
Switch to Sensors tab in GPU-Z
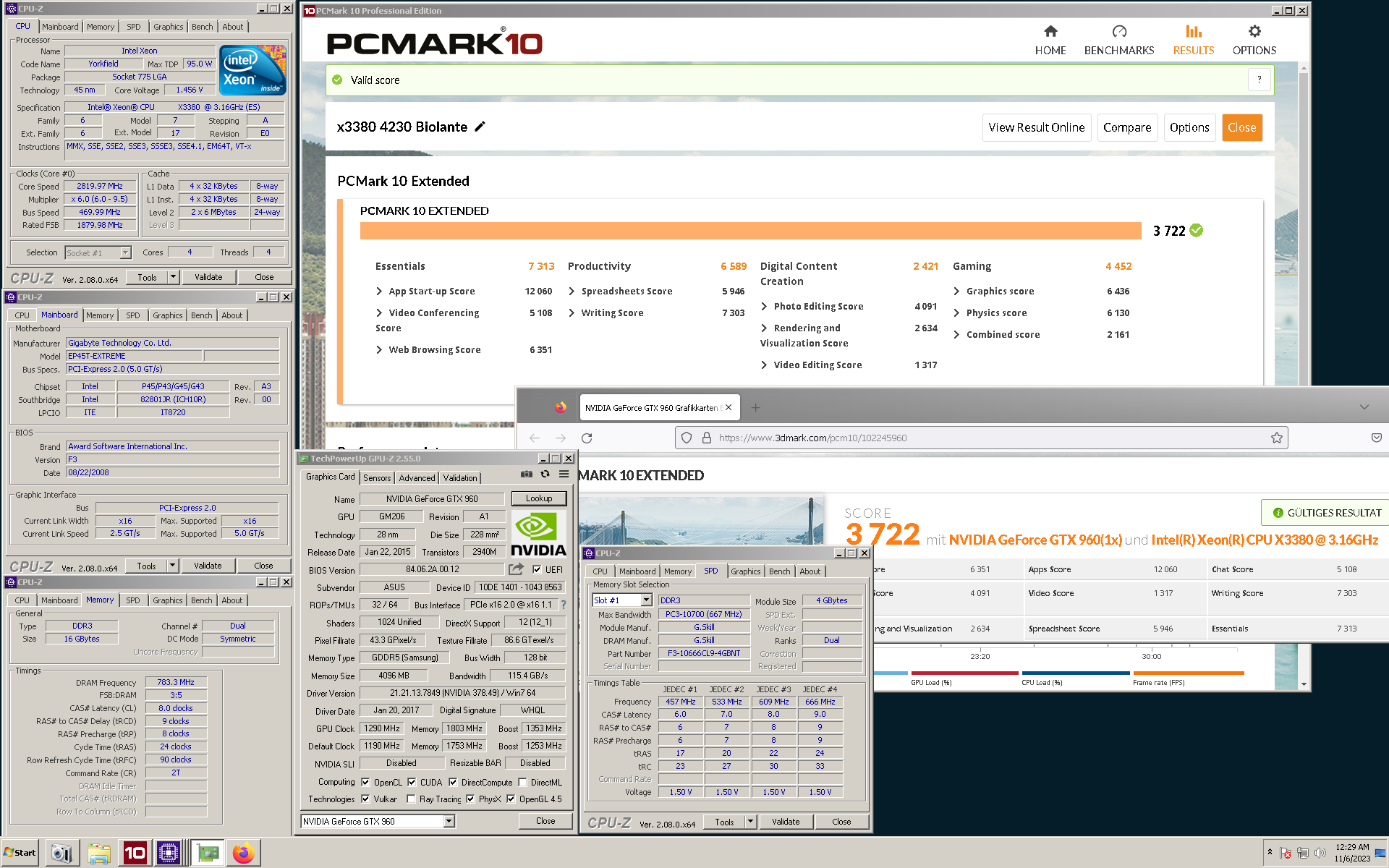click(x=377, y=477)
